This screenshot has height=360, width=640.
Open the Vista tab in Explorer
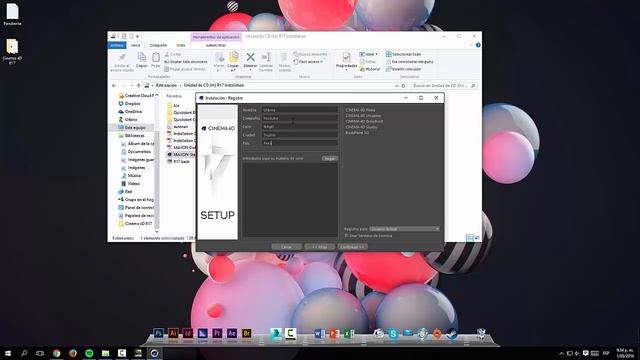pos(181,45)
